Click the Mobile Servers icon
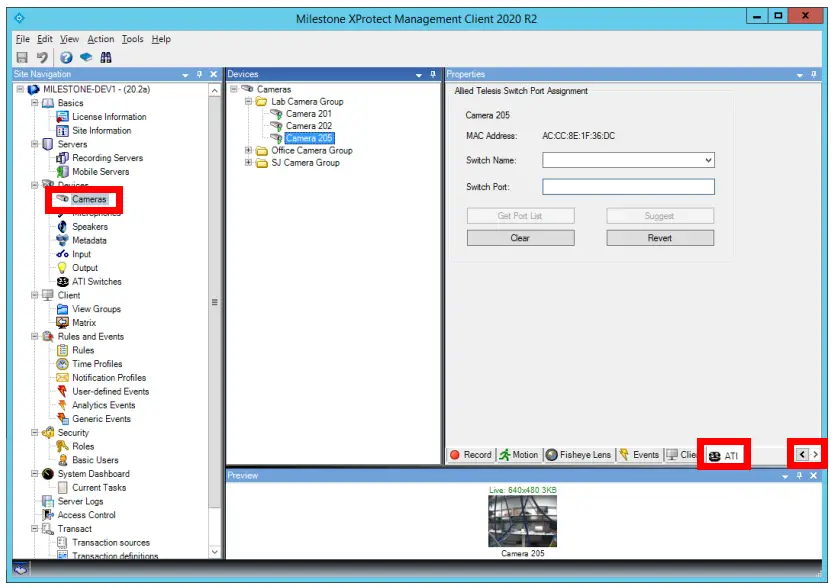This screenshot has width=834, height=588. click(x=62, y=172)
